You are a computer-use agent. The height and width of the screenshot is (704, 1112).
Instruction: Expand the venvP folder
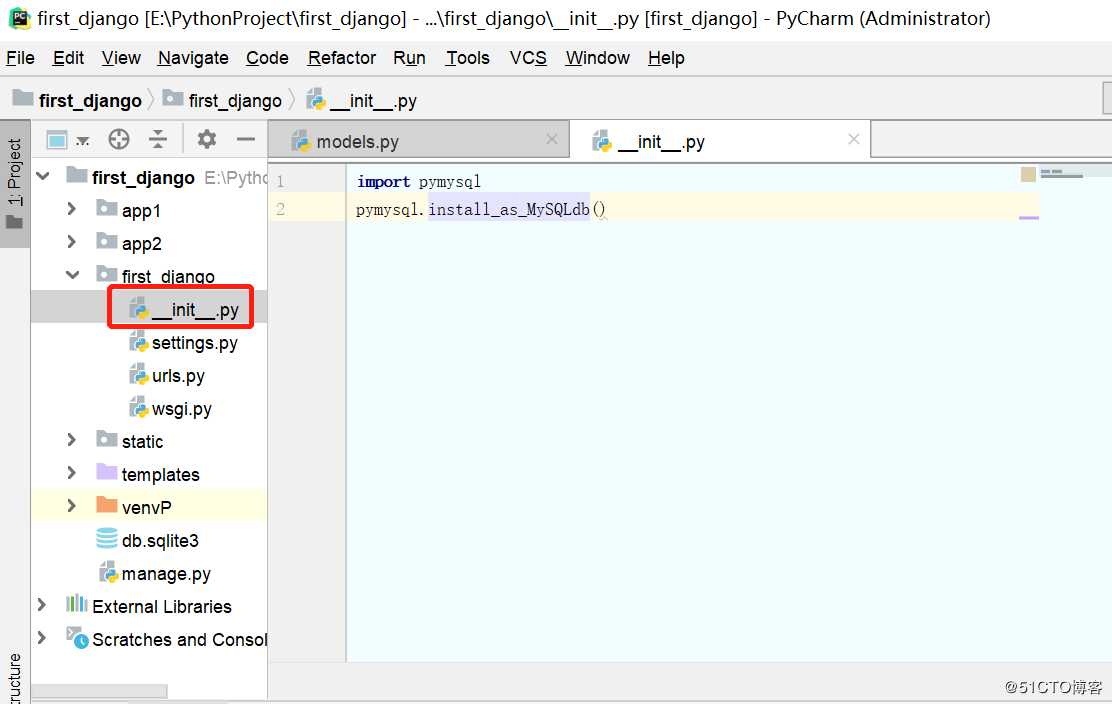click(72, 505)
